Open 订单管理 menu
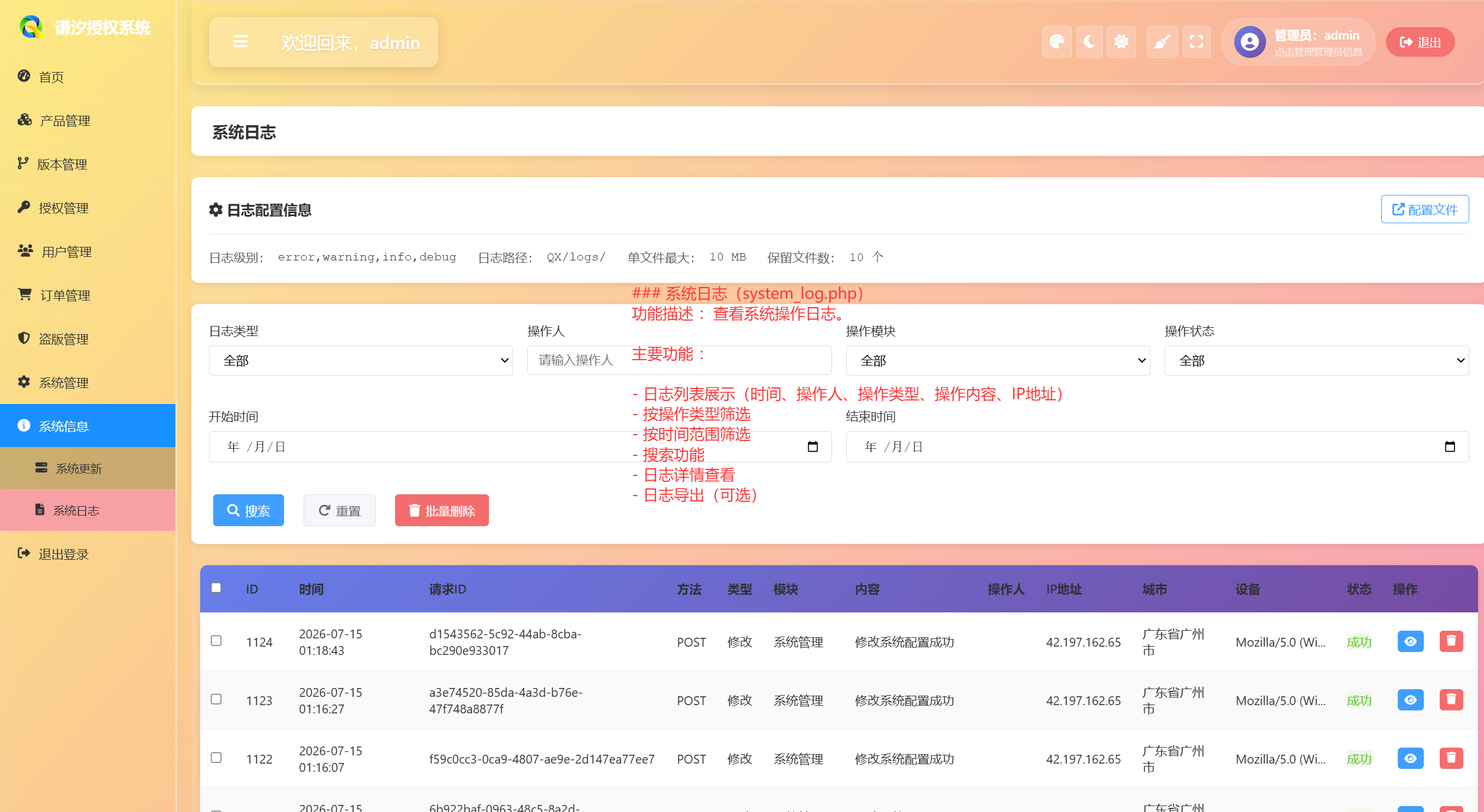Screen dimensions: 1484x812 (87, 295)
